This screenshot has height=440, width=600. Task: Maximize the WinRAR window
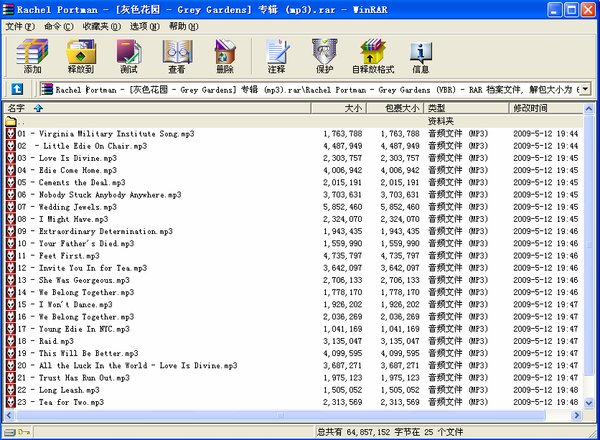(572, 10)
